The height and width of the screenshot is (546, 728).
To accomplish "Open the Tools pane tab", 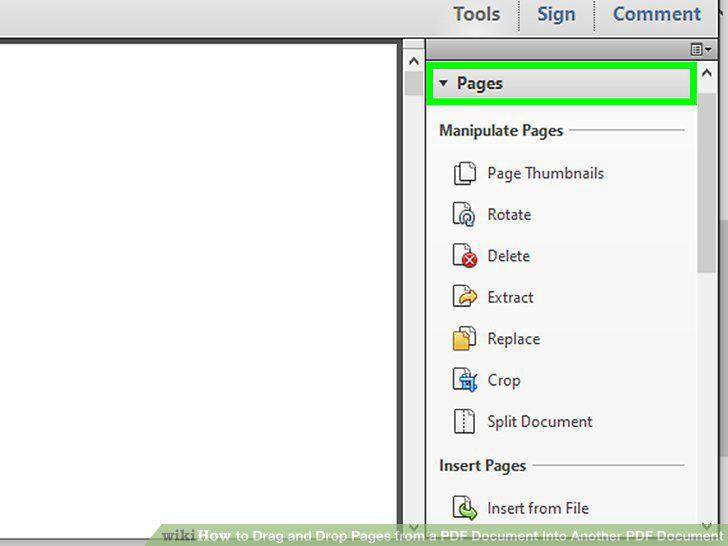I will tap(477, 14).
